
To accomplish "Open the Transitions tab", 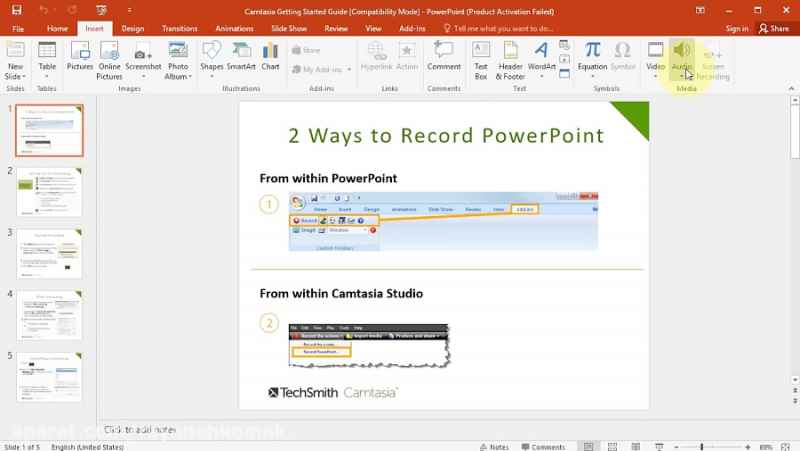I will click(179, 29).
